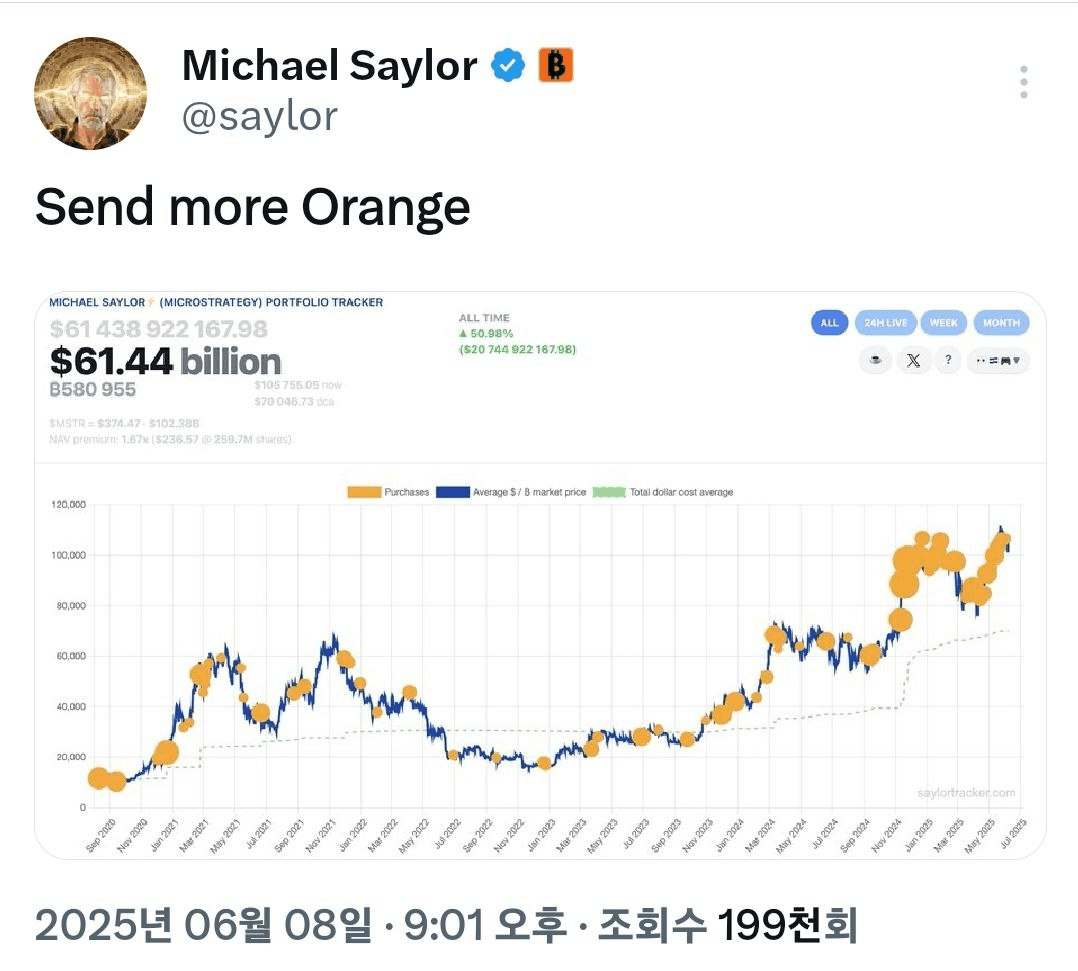Click the Michael Saylor display name
Screen dimensions: 1078x971
pos(330,65)
